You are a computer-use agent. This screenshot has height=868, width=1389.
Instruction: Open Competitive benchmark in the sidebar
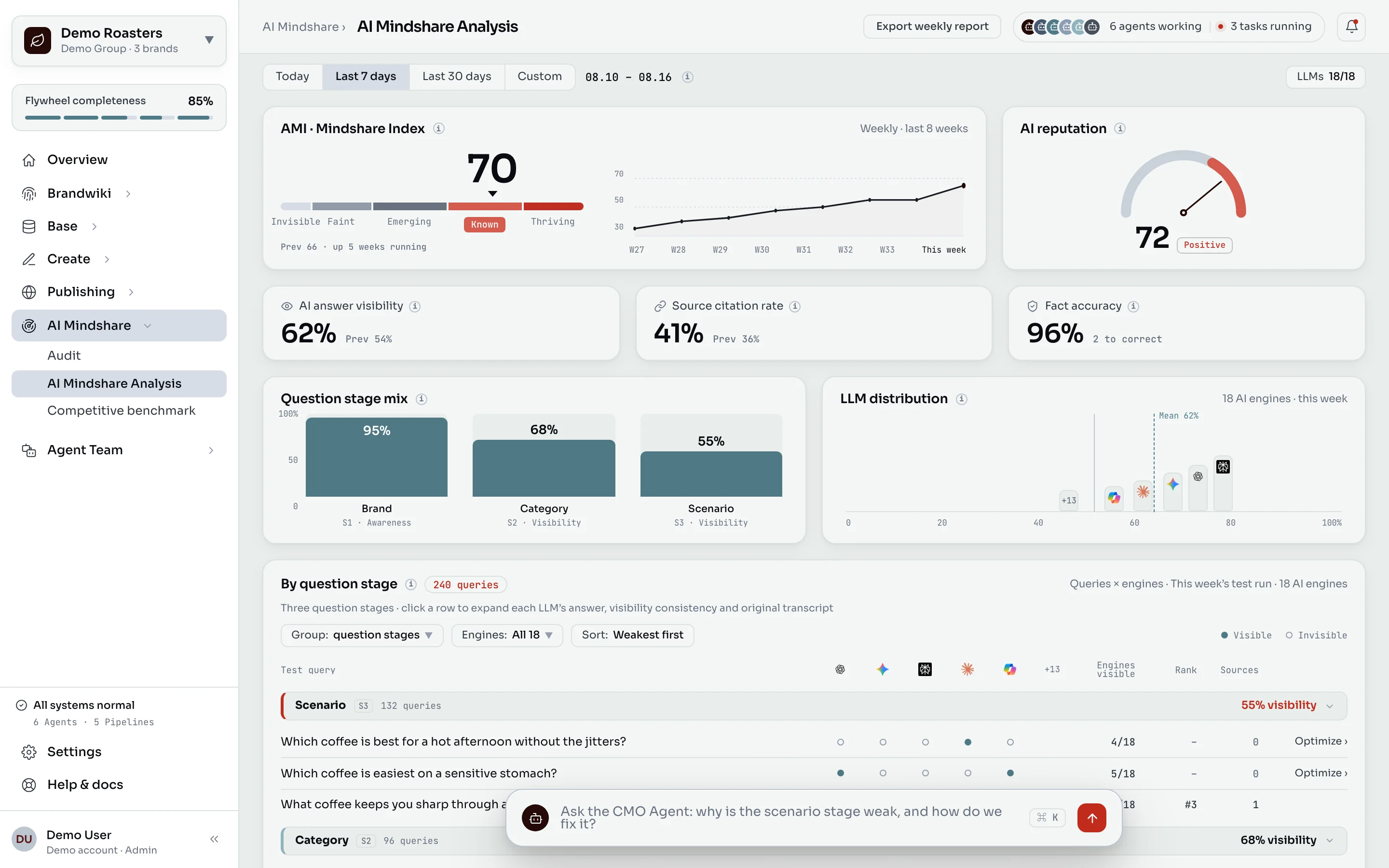point(121,410)
